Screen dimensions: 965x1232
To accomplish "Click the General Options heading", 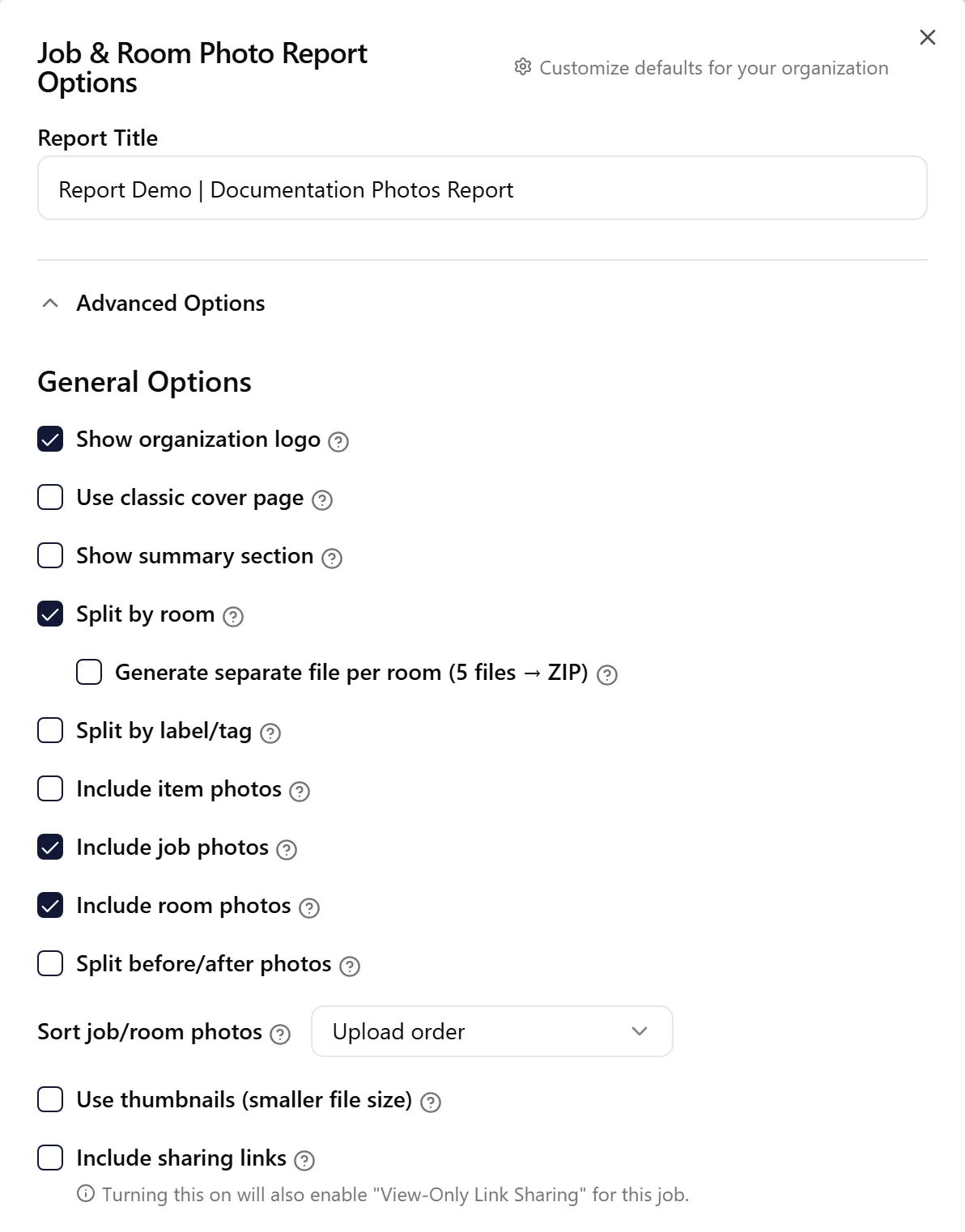I will 145,382.
